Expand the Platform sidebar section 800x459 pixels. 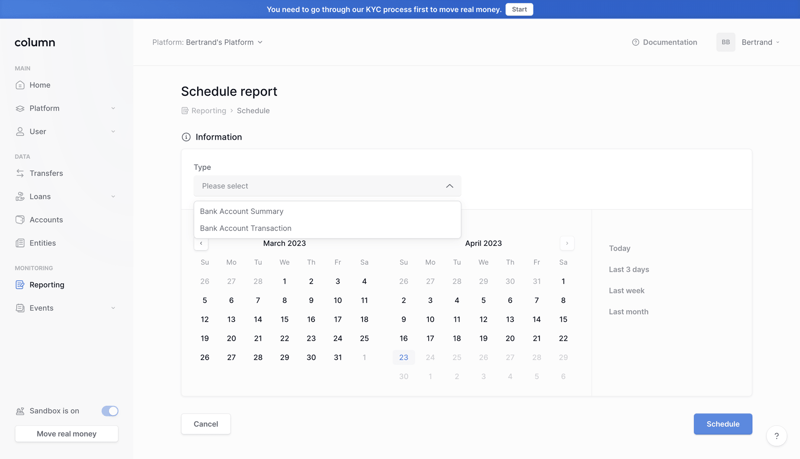113,108
